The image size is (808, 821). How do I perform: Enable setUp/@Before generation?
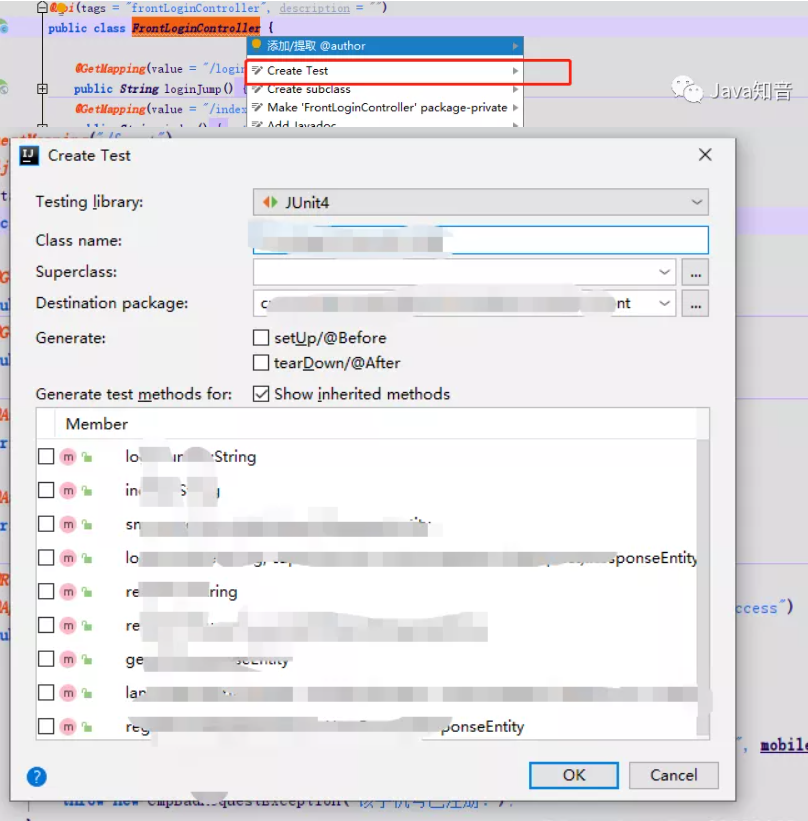[261, 338]
